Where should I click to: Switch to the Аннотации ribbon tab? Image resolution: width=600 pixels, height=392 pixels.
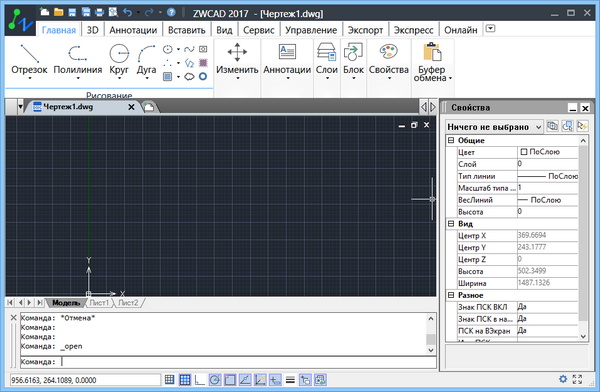pyautogui.click(x=133, y=30)
